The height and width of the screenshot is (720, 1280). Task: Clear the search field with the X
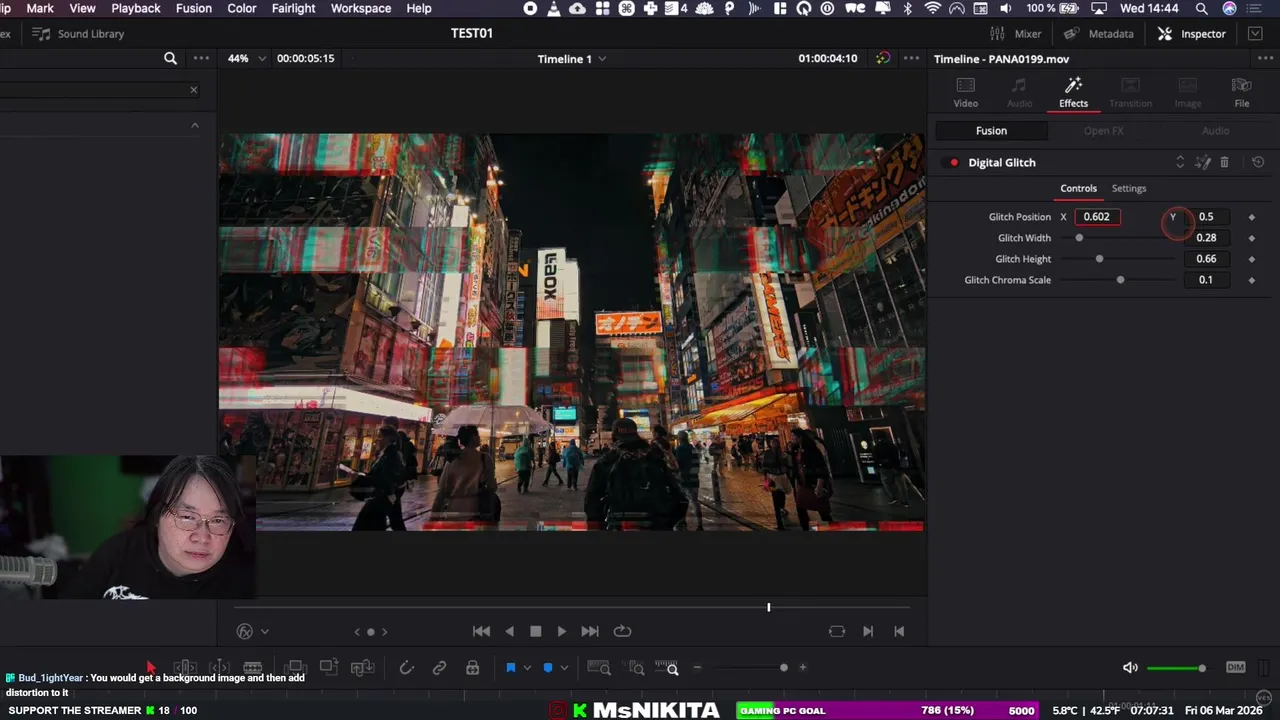[194, 90]
